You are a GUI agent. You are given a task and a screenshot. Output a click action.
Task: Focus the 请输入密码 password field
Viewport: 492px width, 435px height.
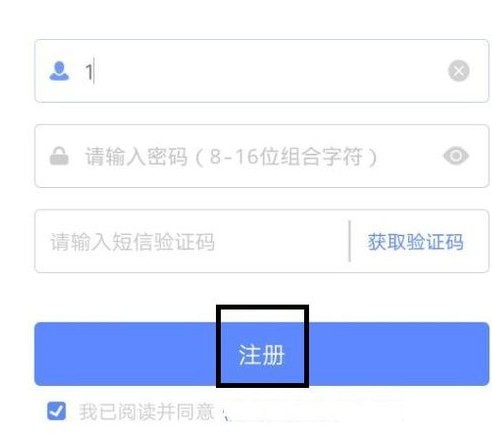coord(262,156)
